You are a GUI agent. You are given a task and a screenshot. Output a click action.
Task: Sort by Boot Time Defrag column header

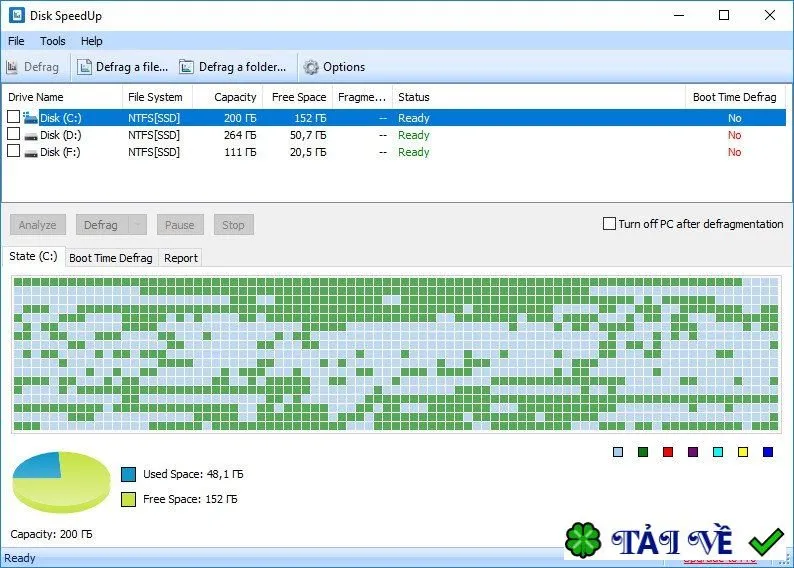pos(735,97)
